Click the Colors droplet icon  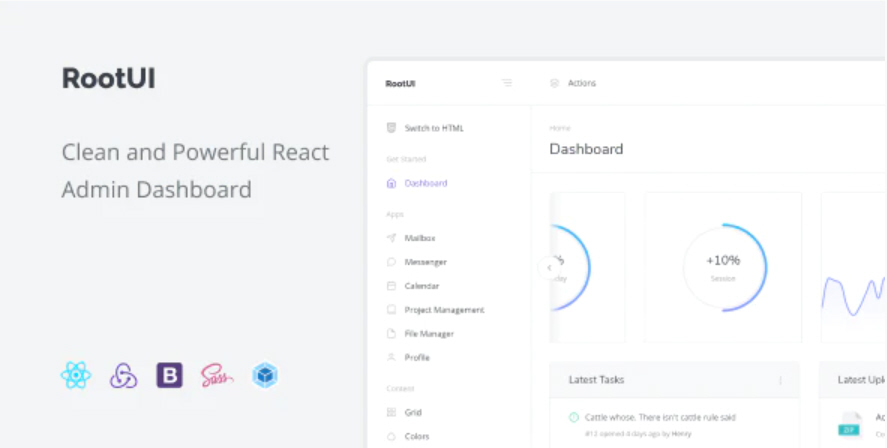click(391, 436)
